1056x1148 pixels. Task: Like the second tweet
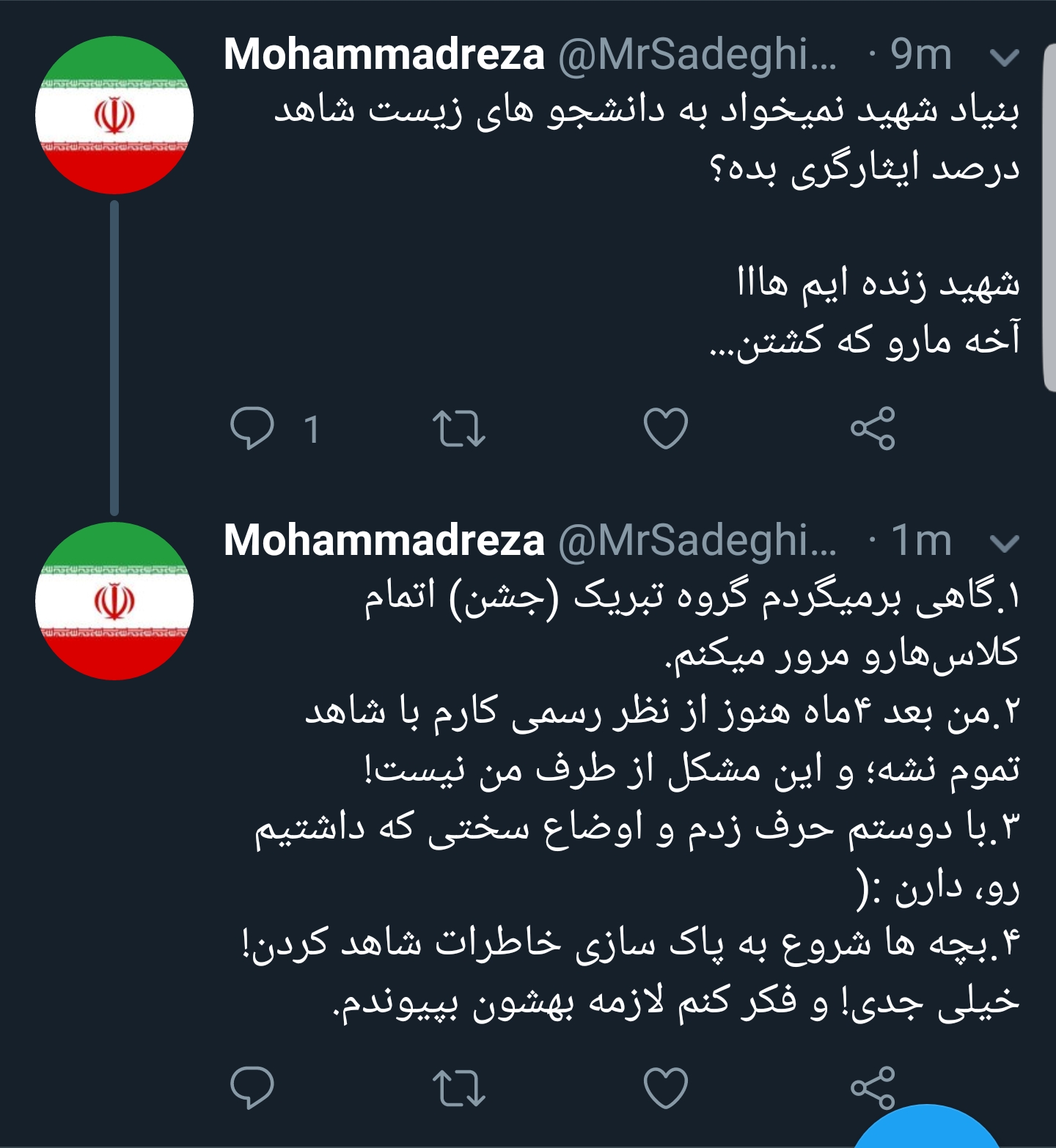665,1086
